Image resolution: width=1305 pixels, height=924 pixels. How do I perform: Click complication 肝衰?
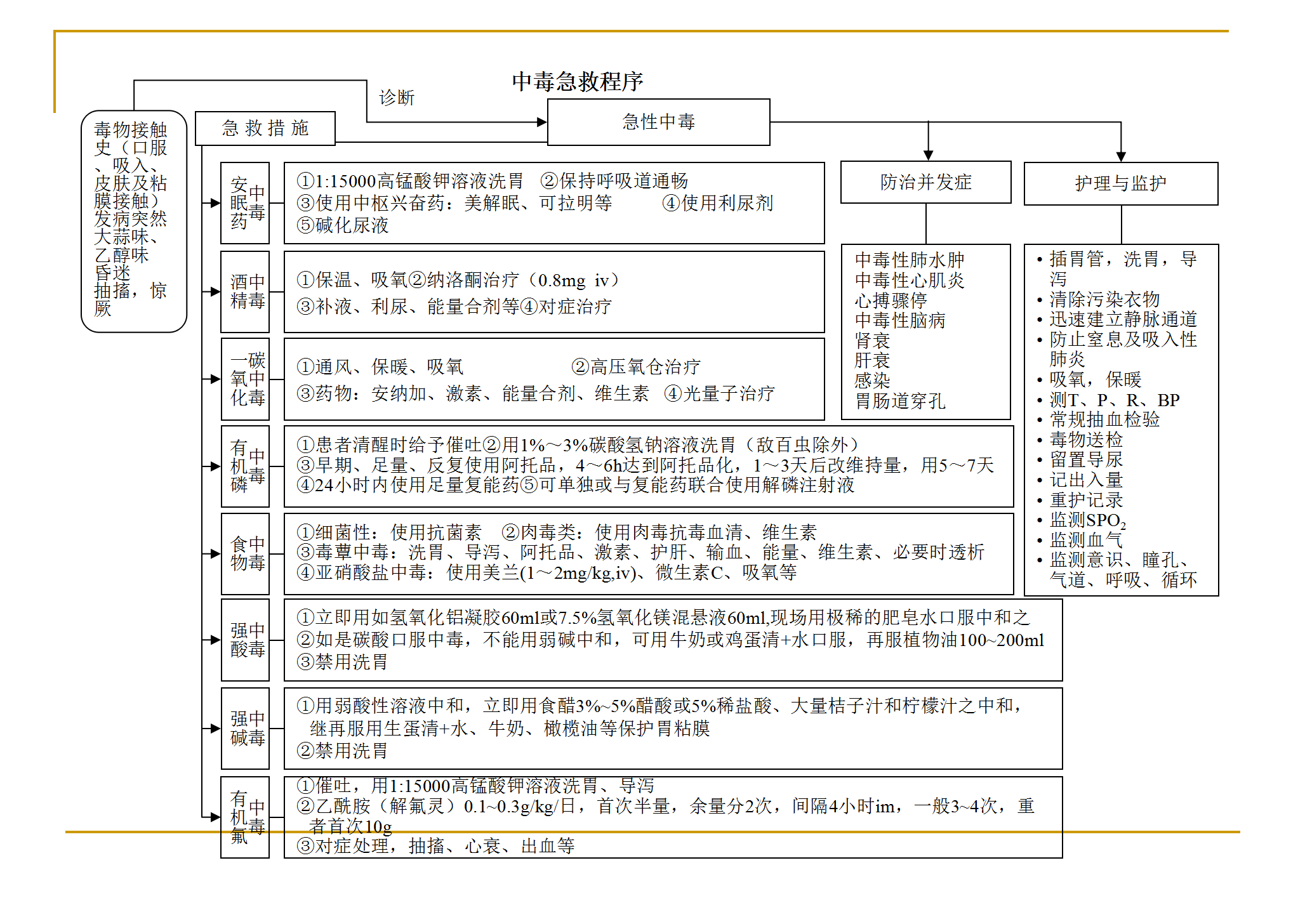tap(873, 360)
